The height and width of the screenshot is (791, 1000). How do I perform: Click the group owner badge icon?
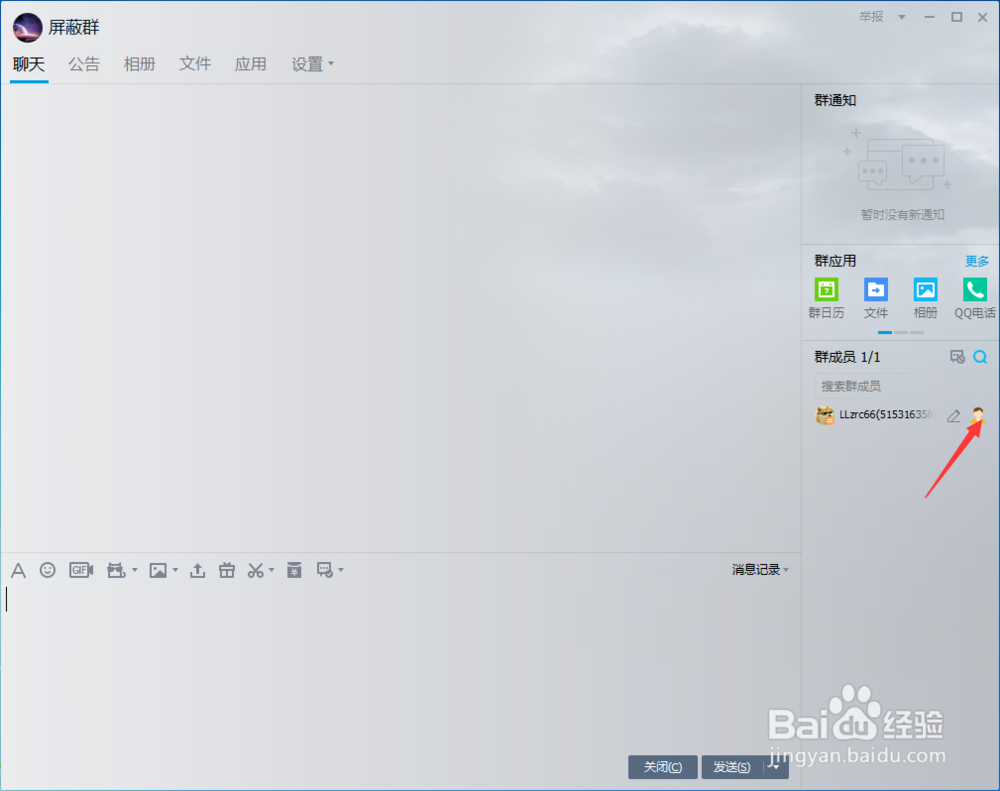(x=978, y=415)
